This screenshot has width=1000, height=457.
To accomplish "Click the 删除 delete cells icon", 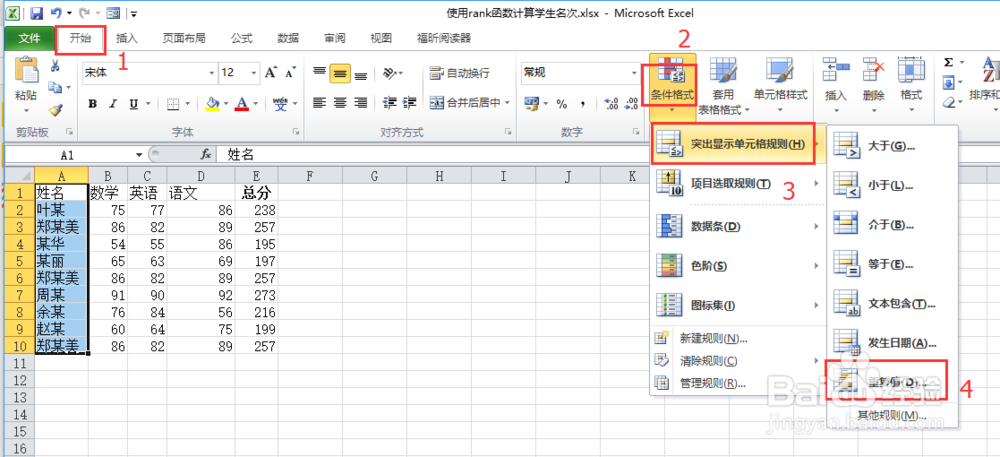I will coord(873,69).
